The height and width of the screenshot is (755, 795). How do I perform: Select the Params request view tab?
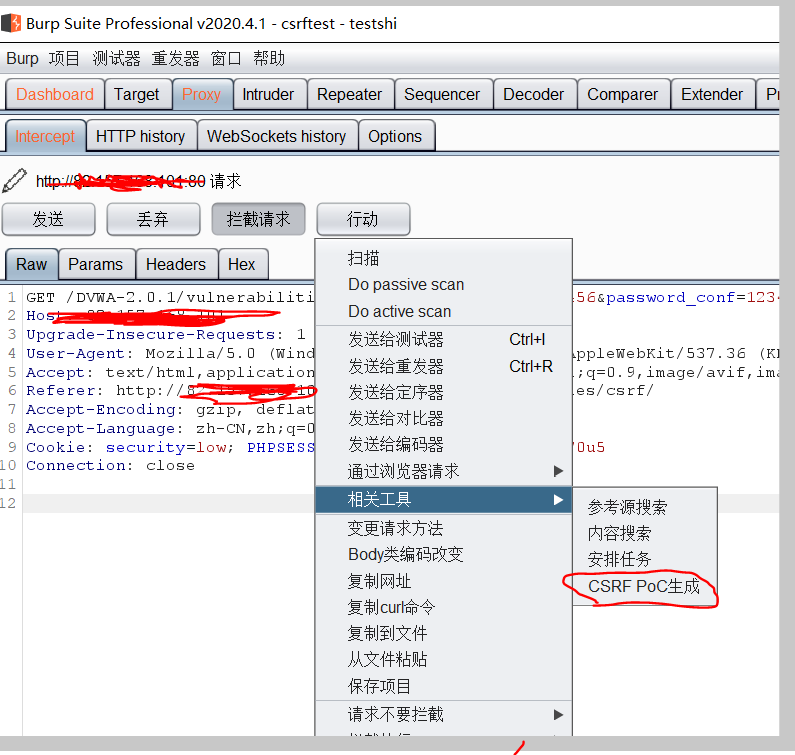click(96, 264)
